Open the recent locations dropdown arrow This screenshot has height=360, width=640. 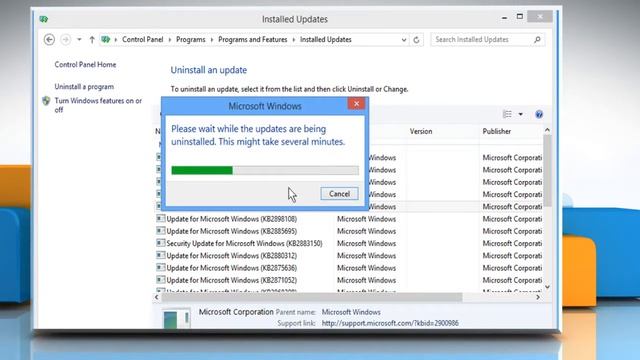click(79, 40)
